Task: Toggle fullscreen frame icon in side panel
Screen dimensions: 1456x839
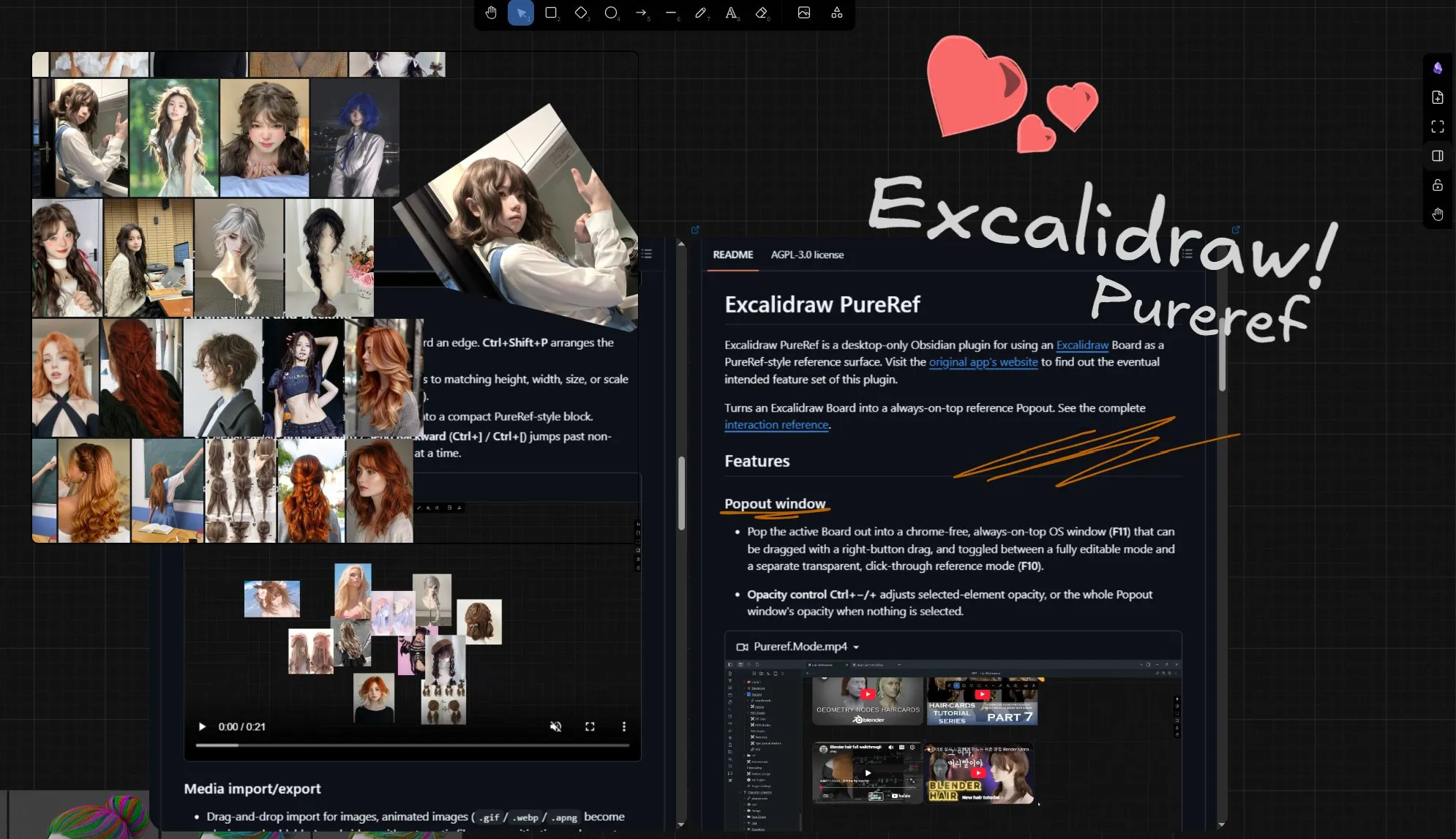Action: coord(1438,127)
